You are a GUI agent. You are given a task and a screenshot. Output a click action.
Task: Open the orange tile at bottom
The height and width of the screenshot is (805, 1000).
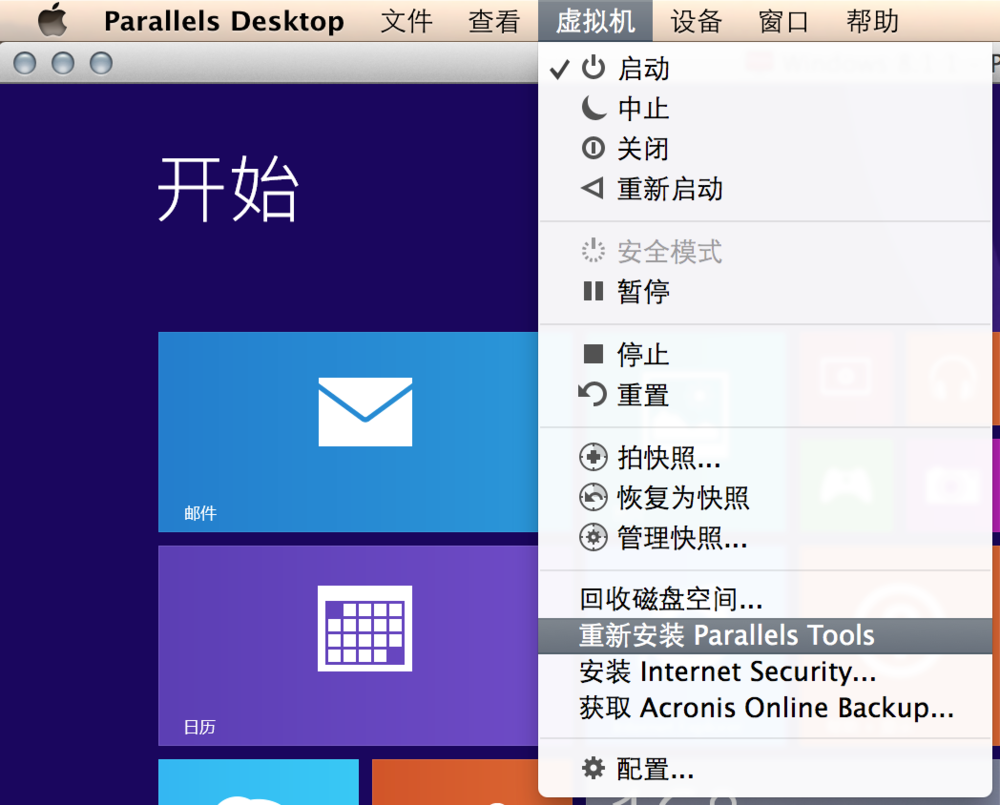click(455, 782)
